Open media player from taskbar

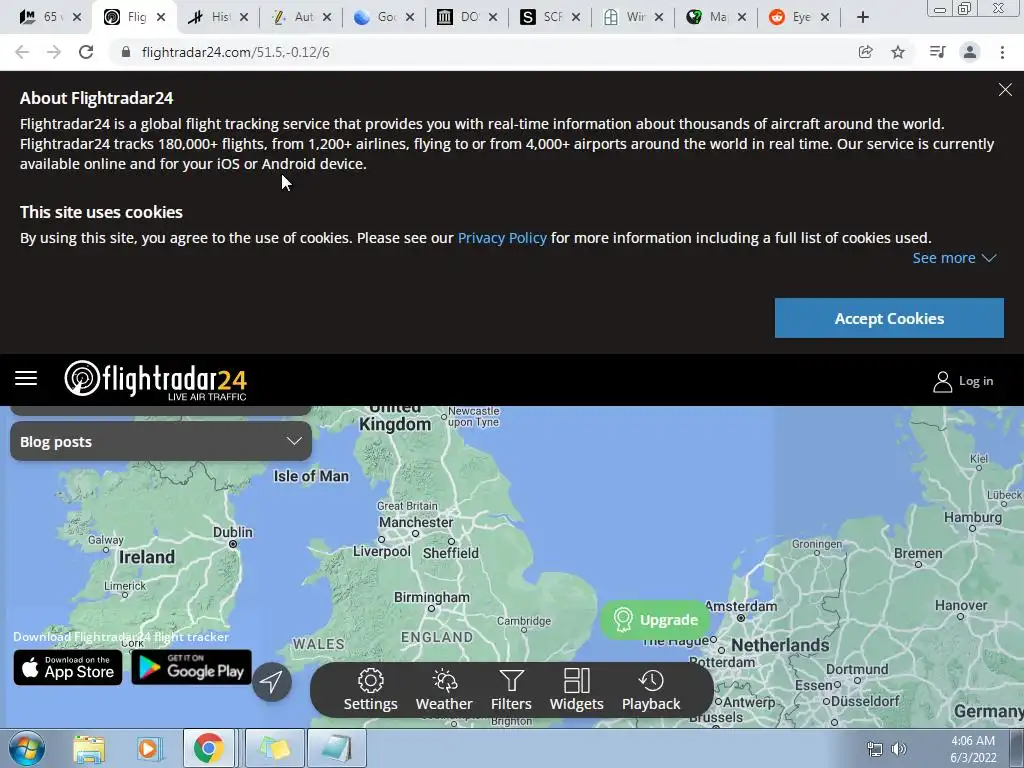tap(148, 748)
